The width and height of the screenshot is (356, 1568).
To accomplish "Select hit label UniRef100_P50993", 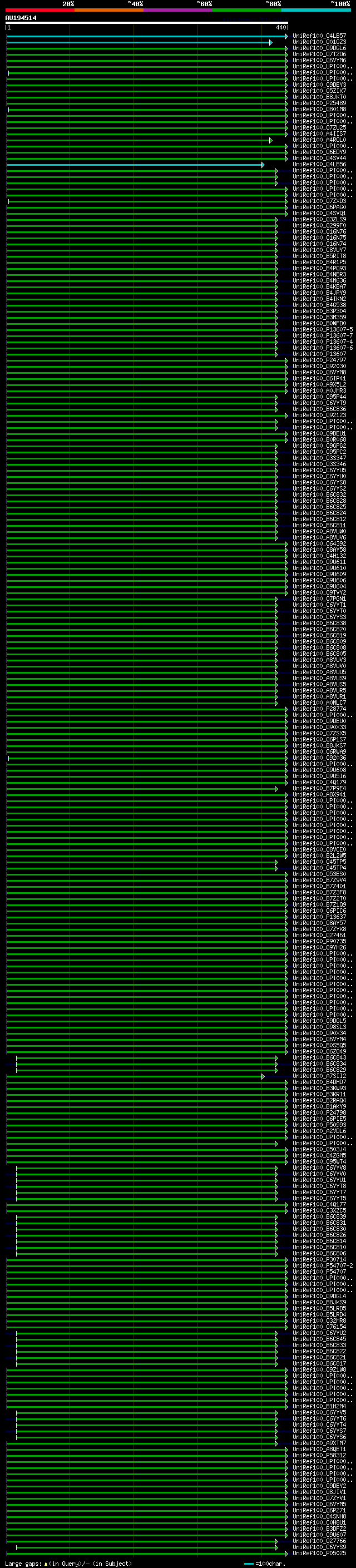I will [319, 1125].
